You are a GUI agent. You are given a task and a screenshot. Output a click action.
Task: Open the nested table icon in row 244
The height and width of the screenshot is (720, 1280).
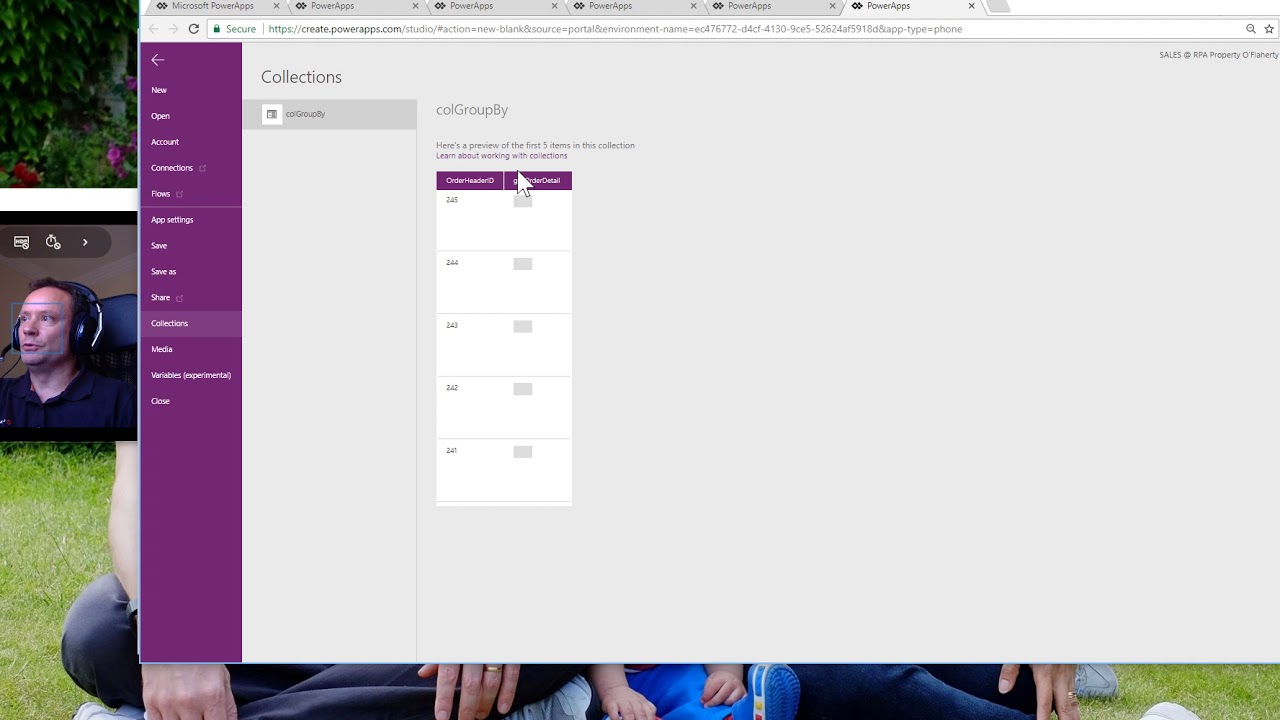[x=522, y=264]
